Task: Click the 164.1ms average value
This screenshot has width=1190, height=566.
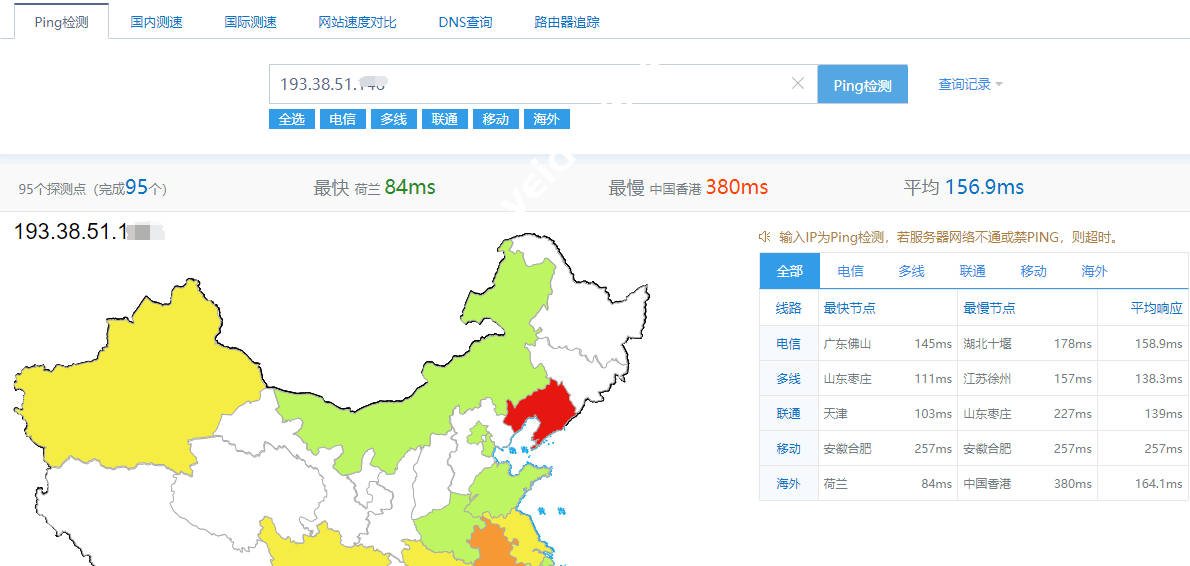Action: pyautogui.click(x=1159, y=483)
